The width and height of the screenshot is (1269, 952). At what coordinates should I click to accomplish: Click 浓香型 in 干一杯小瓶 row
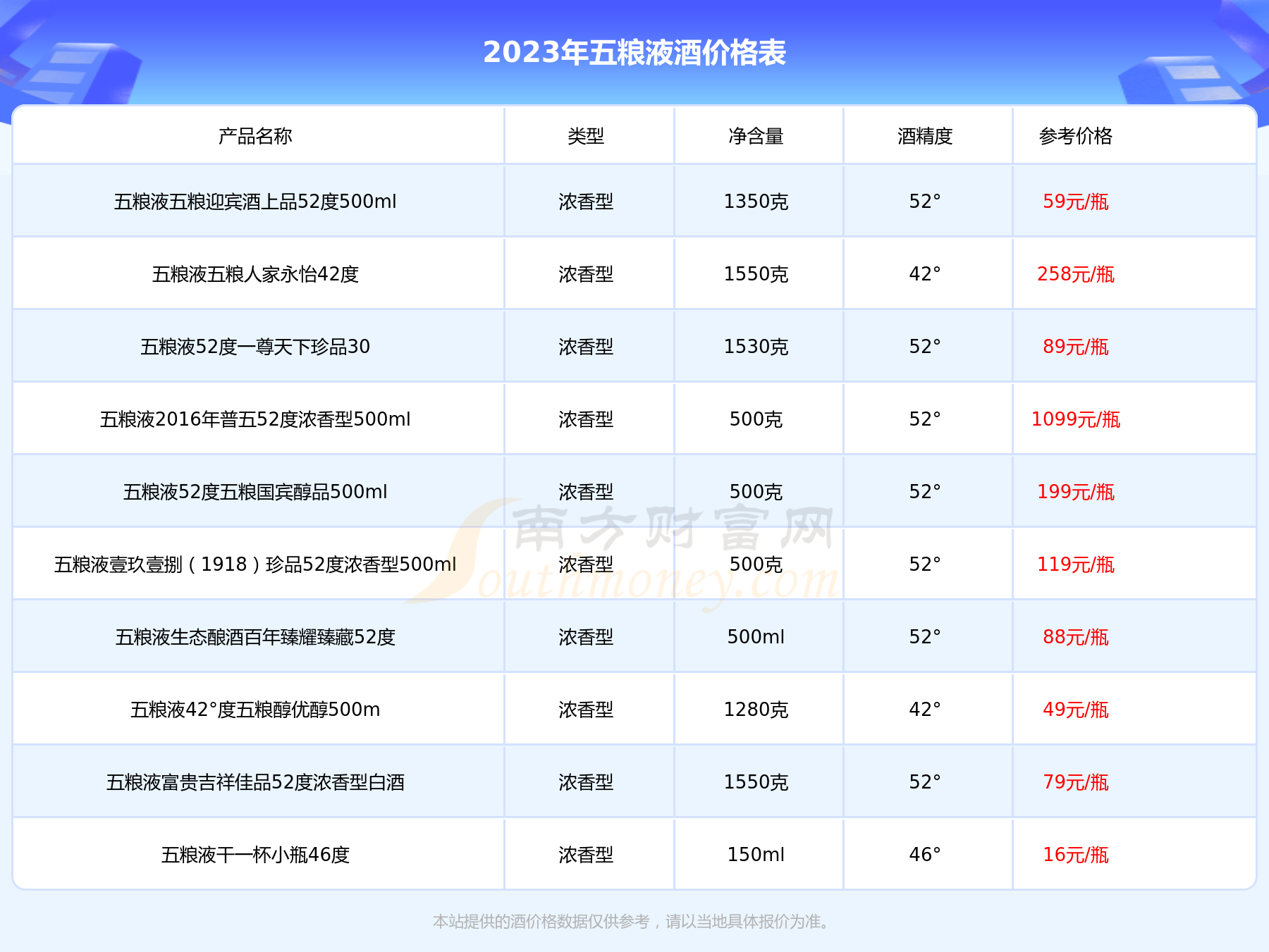pos(586,855)
